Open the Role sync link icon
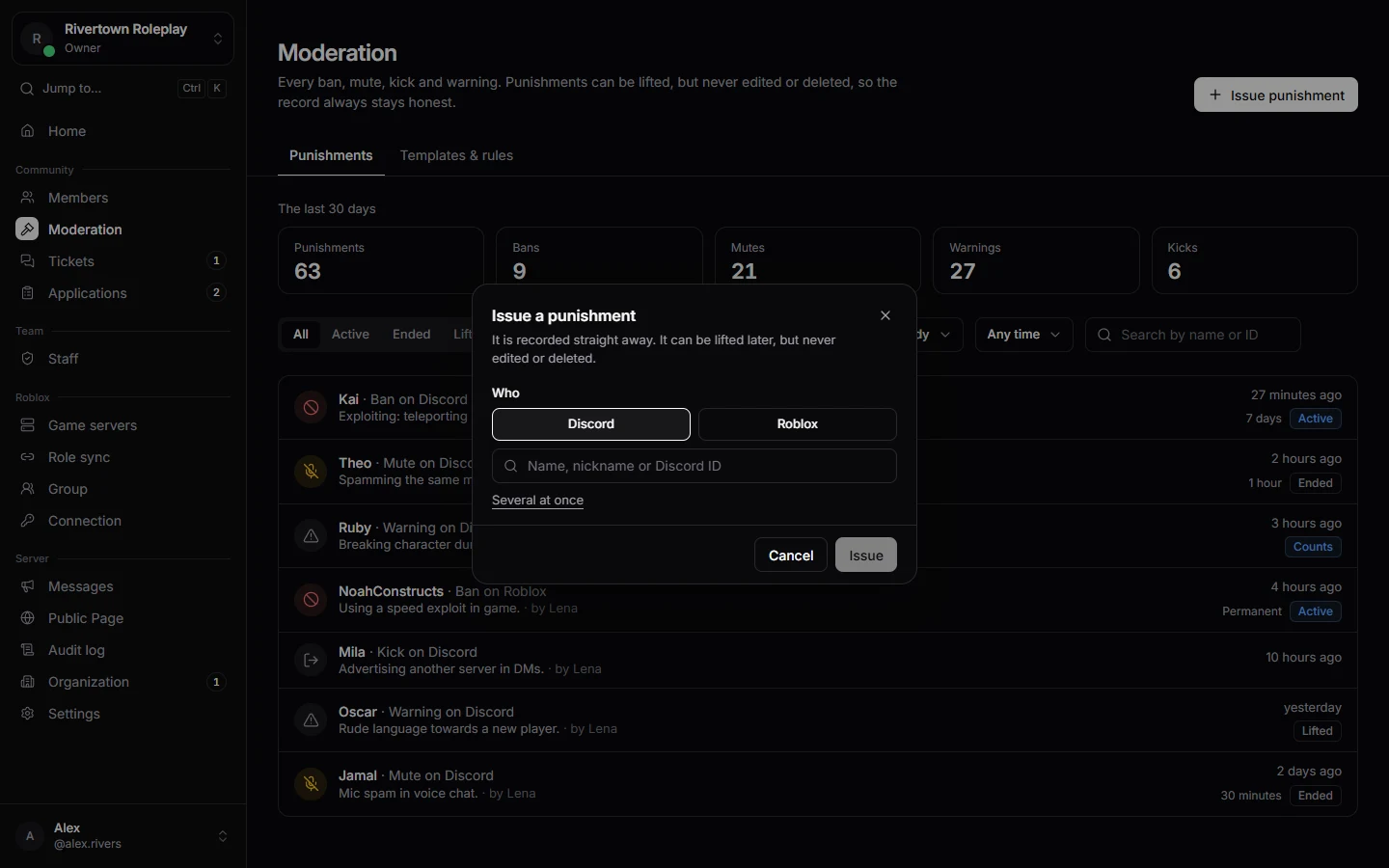This screenshot has width=1389, height=868. pos(28,457)
